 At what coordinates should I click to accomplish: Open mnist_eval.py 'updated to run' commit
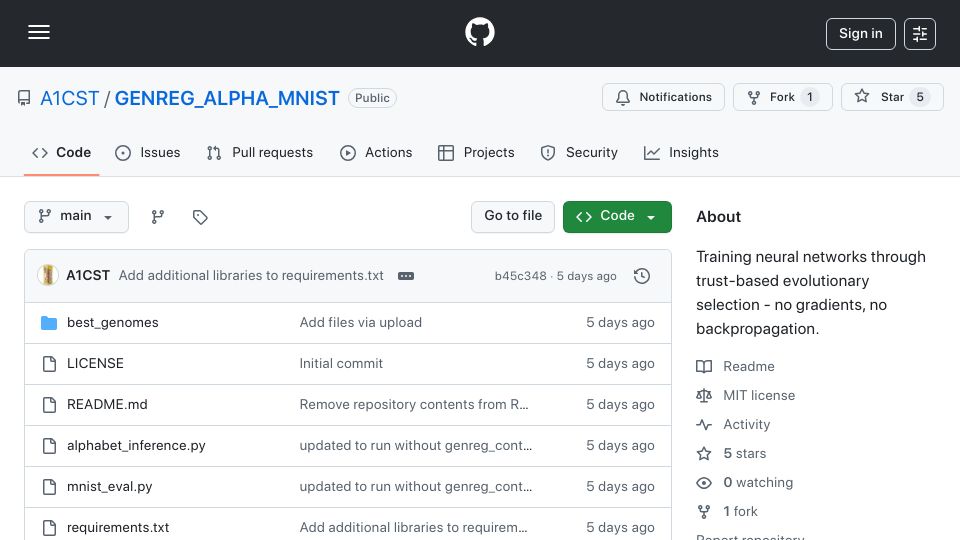pos(416,487)
